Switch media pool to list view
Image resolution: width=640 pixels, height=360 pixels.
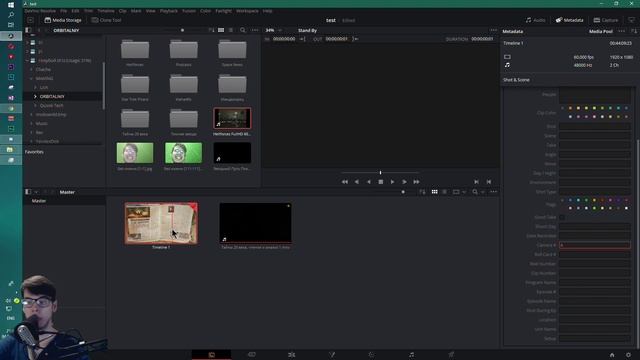click(444, 192)
